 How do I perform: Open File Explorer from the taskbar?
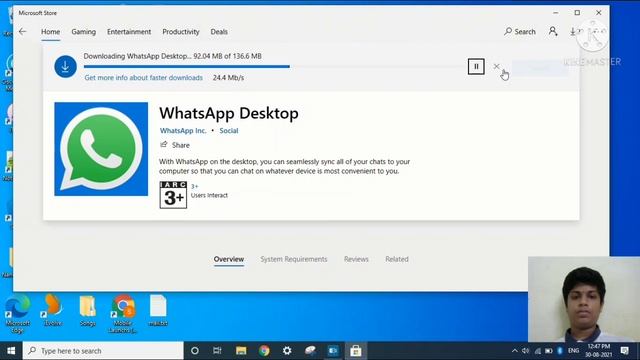[x=241, y=351]
